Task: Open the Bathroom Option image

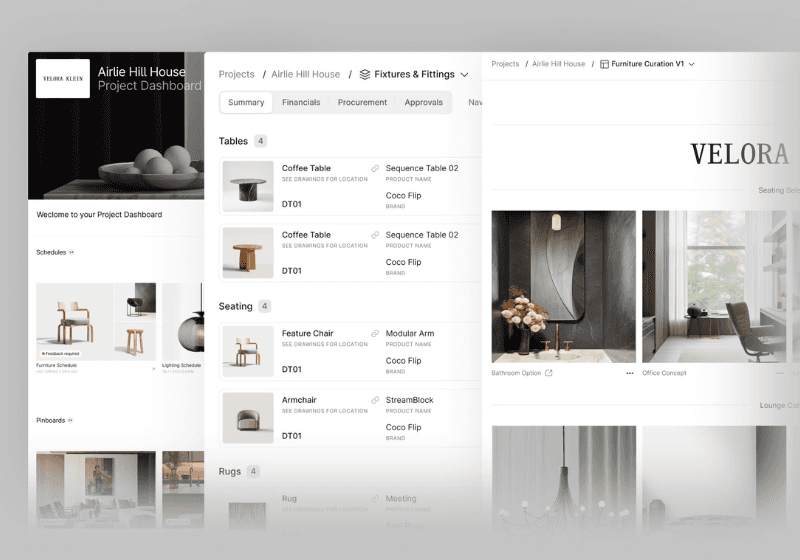Action: [564, 287]
